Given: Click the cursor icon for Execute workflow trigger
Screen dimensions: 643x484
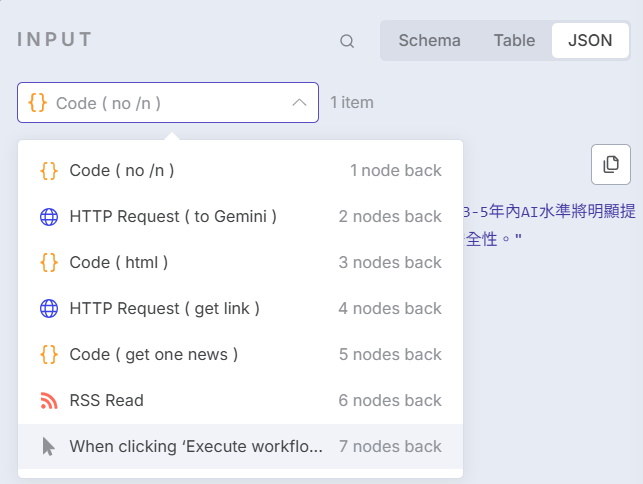Looking at the screenshot, I should point(49,446).
